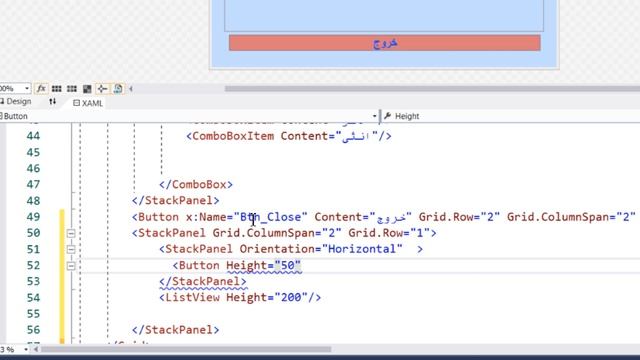Open the Button element navigation dropdown
The width and height of the screenshot is (640, 360).
[x=188, y=116]
